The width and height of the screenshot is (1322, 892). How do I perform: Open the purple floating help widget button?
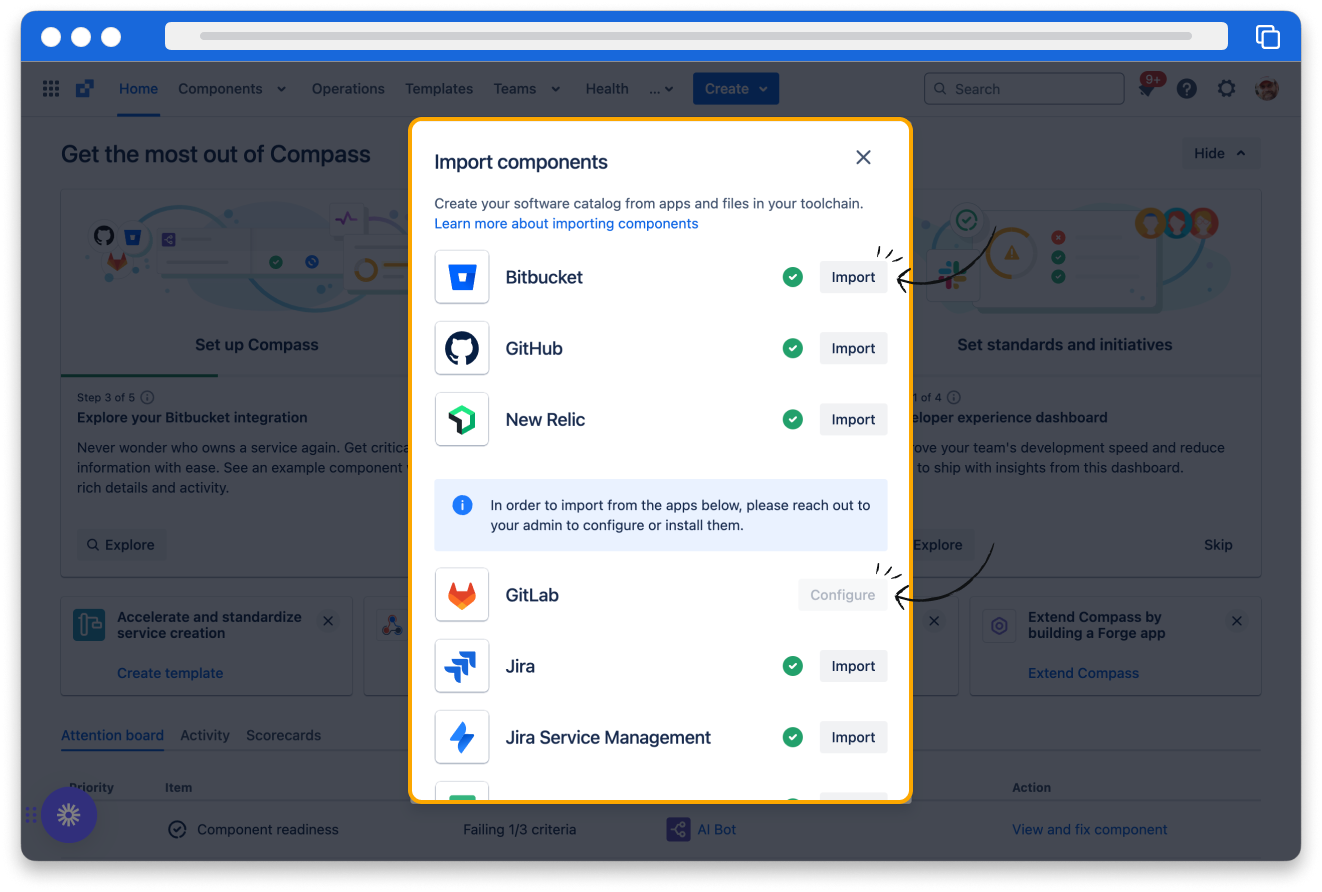[x=69, y=815]
